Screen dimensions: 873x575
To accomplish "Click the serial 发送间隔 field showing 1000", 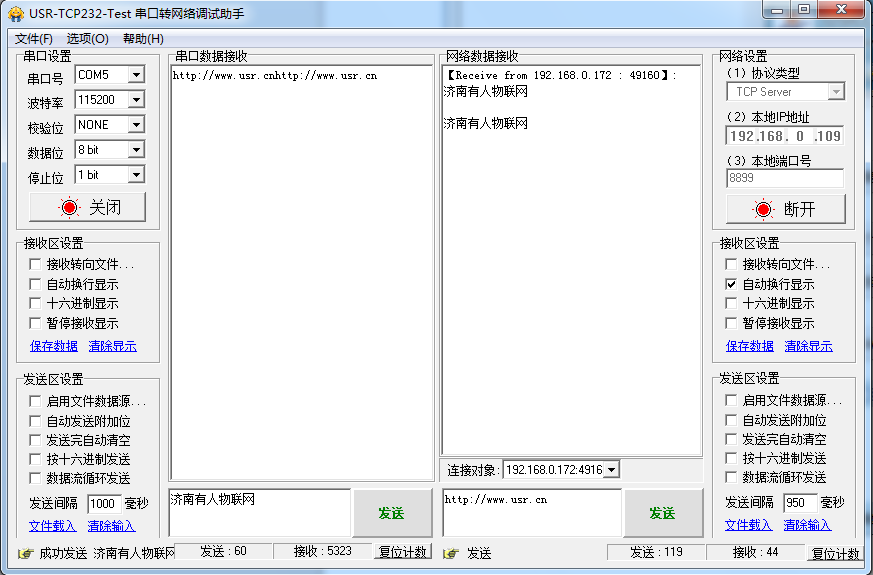I will click(103, 504).
